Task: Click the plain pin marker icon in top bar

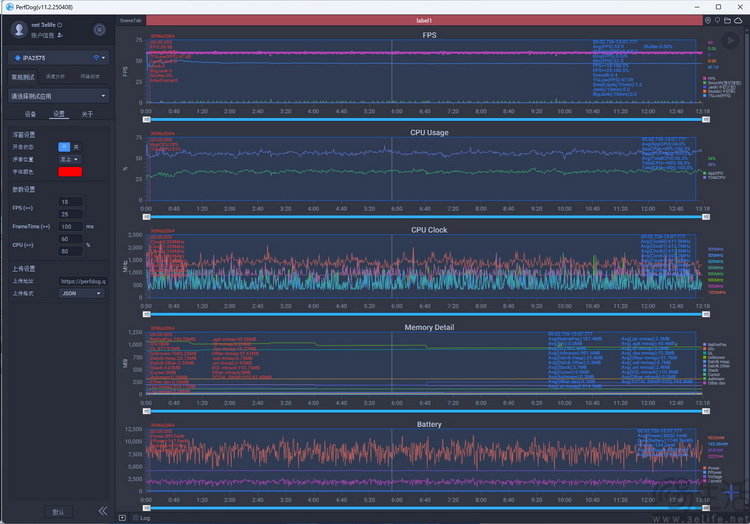Action: pyautogui.click(x=717, y=21)
